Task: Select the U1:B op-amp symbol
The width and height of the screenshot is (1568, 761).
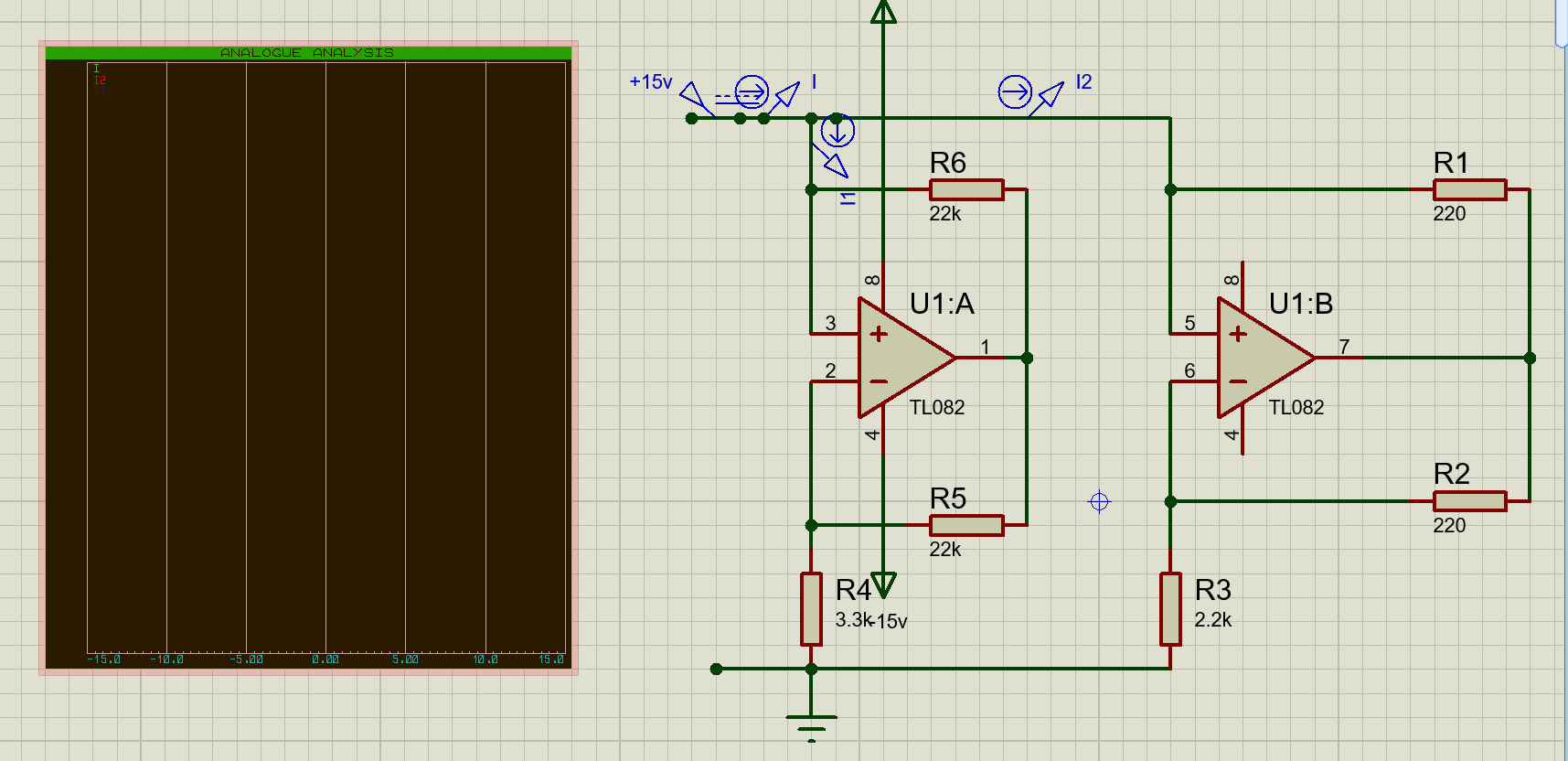Action: pyautogui.click(x=1264, y=358)
